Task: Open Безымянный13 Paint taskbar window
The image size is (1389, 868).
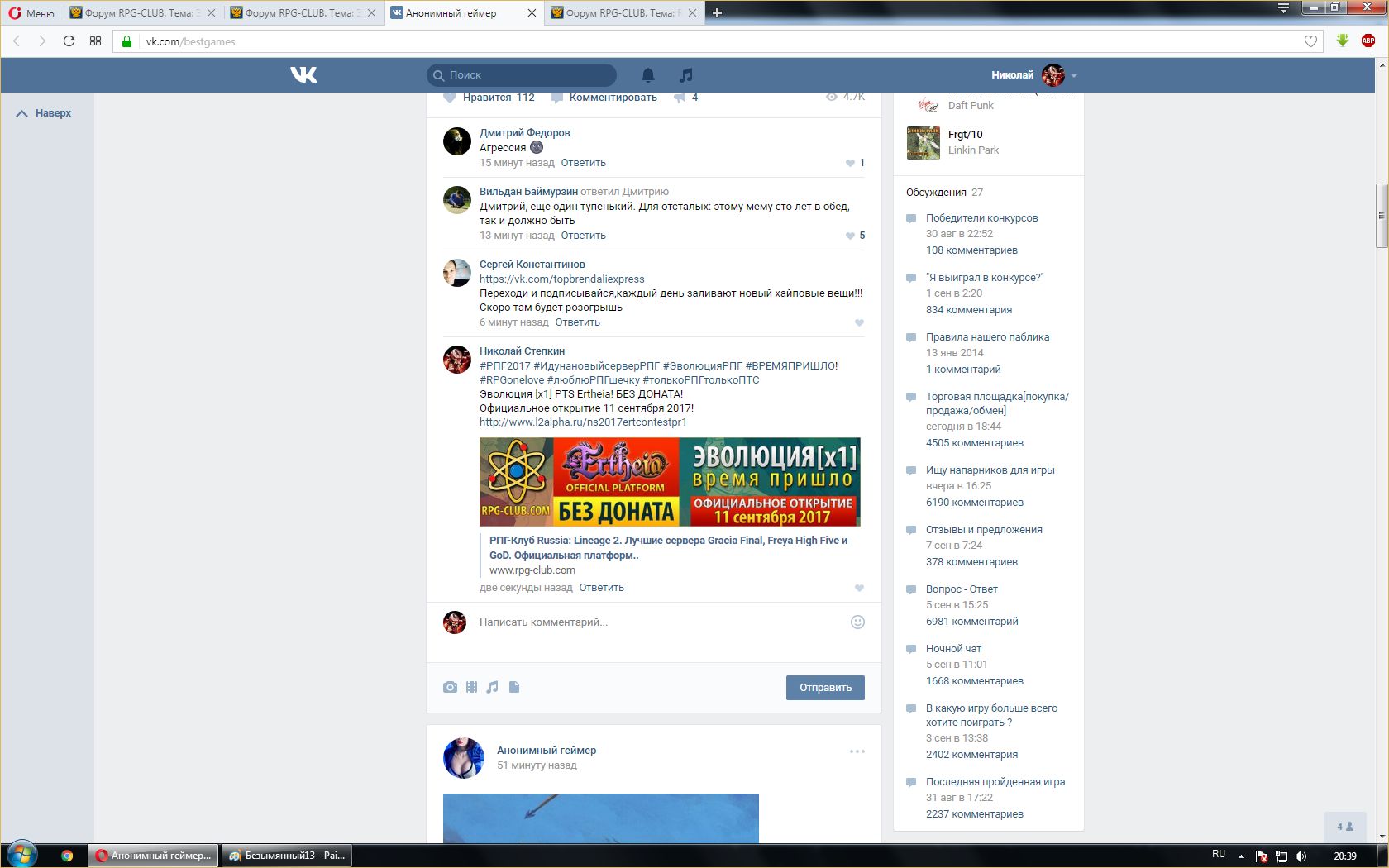Action: click(x=288, y=856)
